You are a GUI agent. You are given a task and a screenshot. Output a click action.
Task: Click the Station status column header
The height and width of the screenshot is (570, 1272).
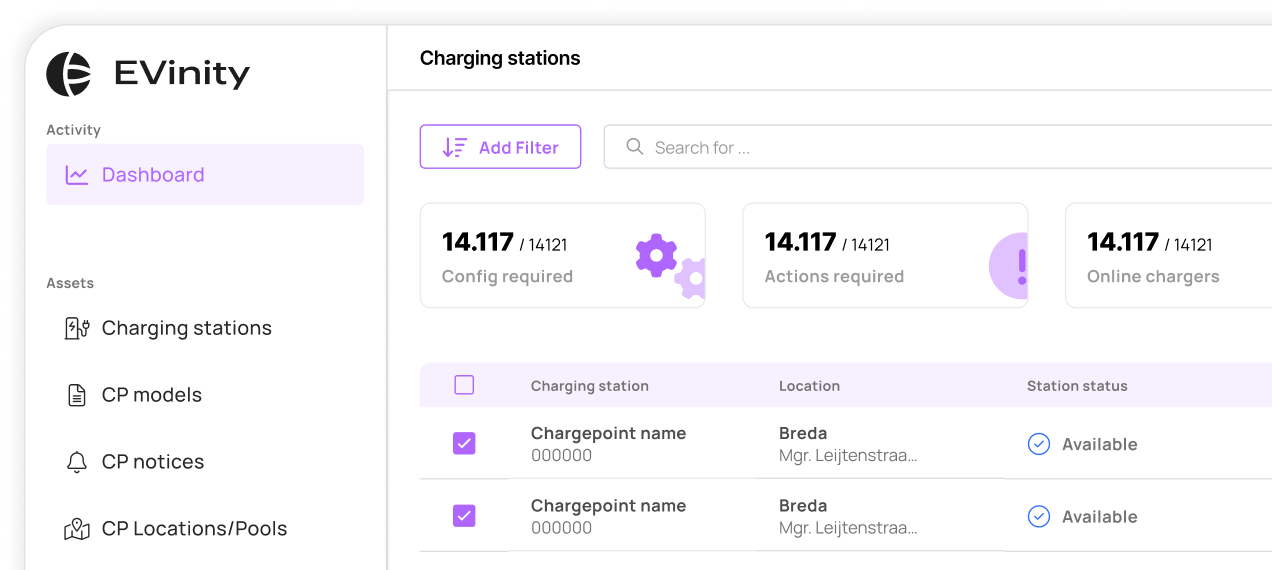point(1077,386)
